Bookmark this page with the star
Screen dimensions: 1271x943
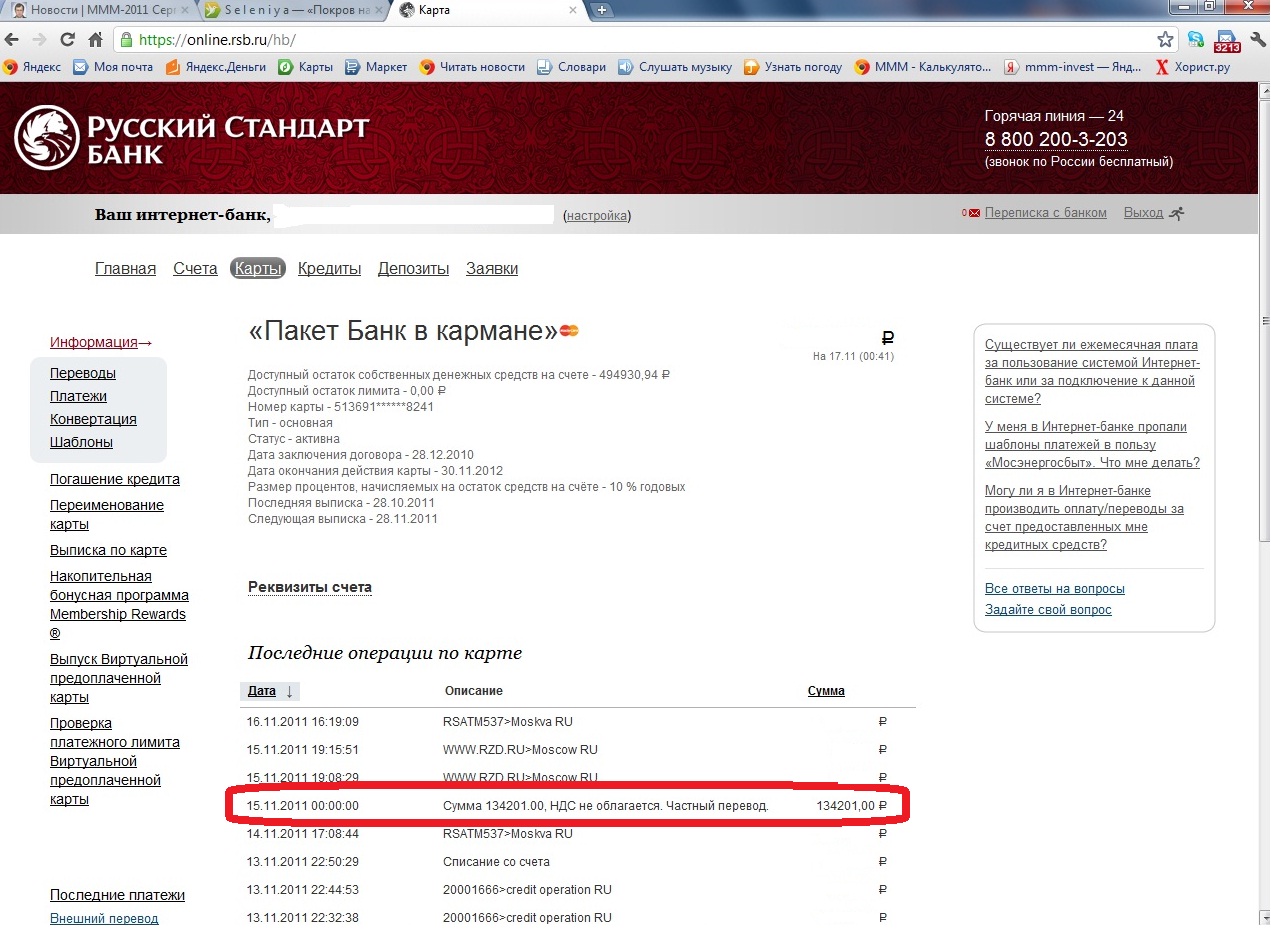(x=1165, y=40)
